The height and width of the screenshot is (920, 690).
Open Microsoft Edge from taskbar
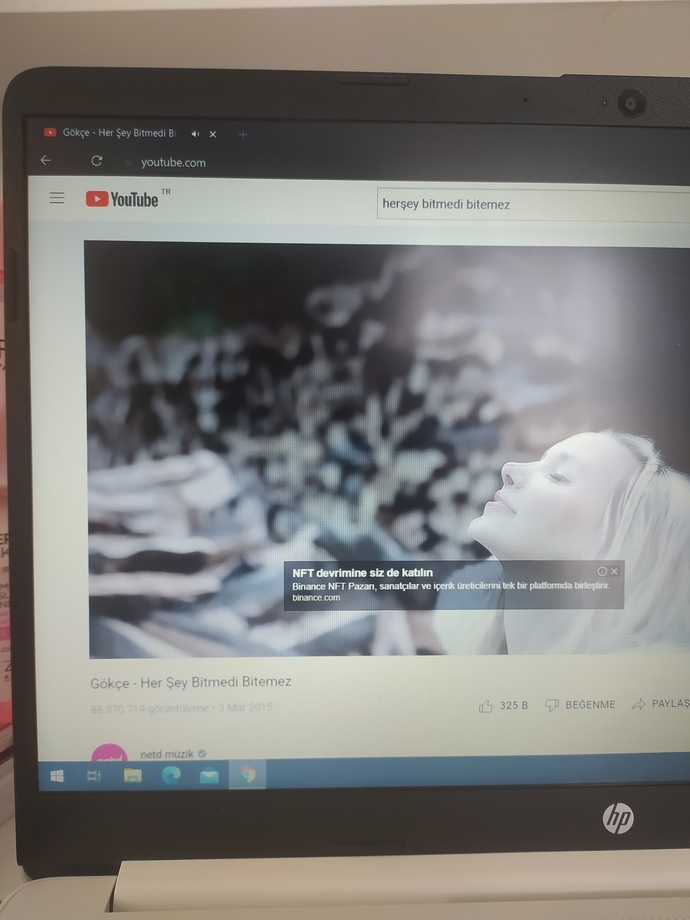coord(171,776)
